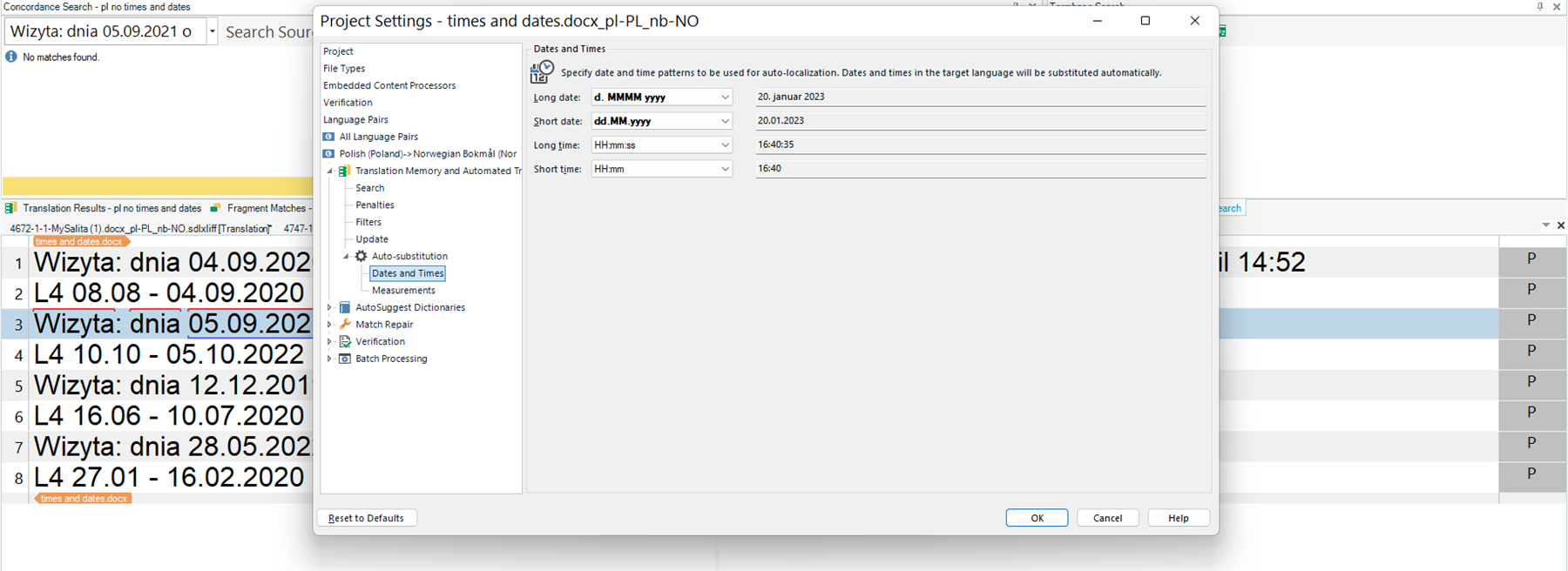Select Measurements under Auto-substitution

(x=403, y=291)
